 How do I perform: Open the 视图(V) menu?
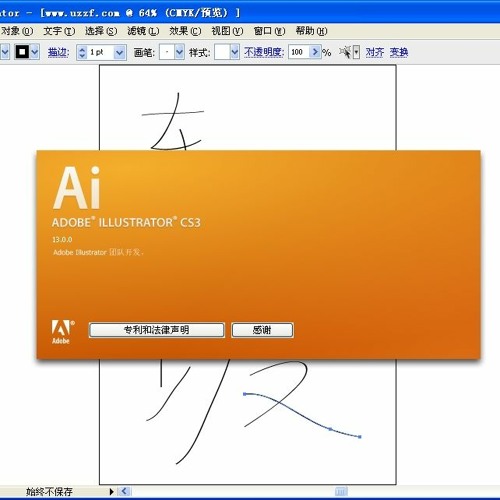(x=227, y=31)
